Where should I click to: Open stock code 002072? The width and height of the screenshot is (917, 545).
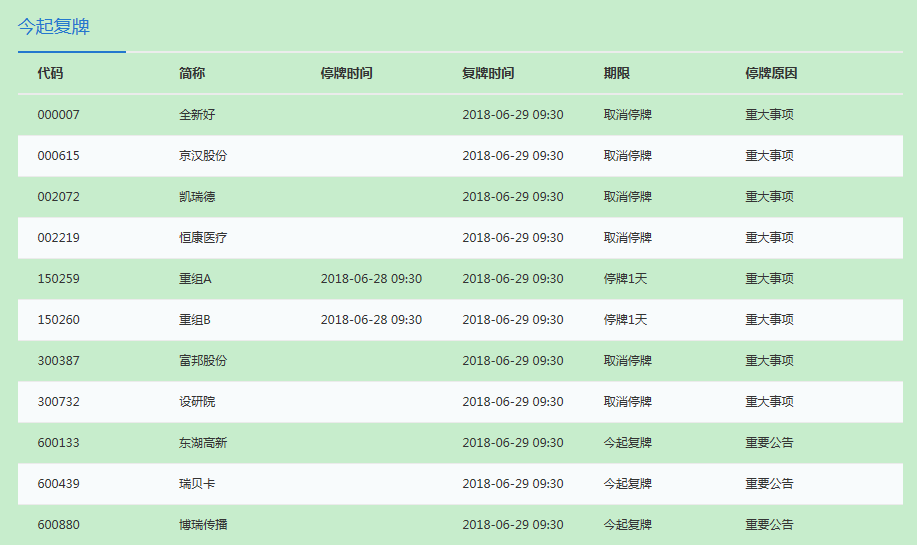click(58, 197)
